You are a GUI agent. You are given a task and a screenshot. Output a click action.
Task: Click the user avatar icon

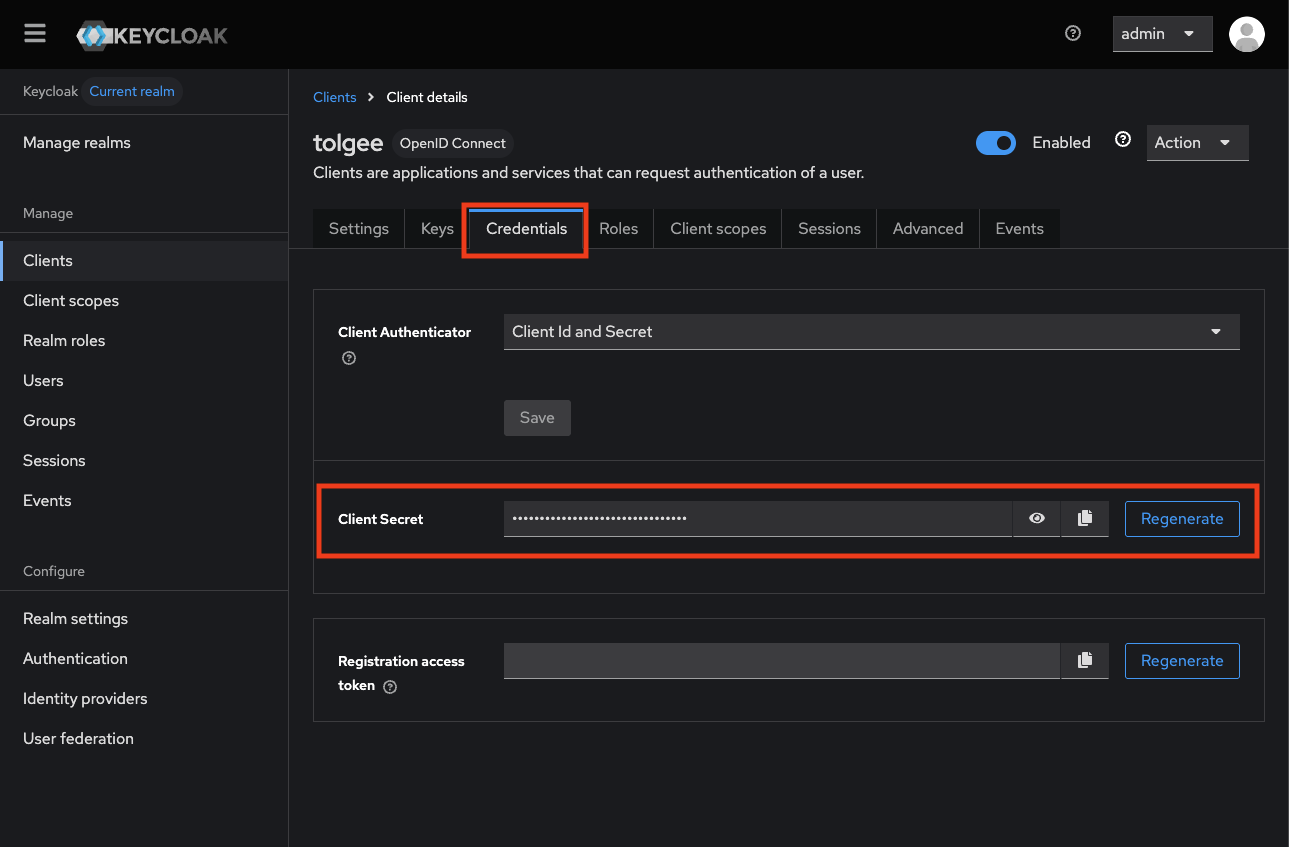[x=1246, y=34]
